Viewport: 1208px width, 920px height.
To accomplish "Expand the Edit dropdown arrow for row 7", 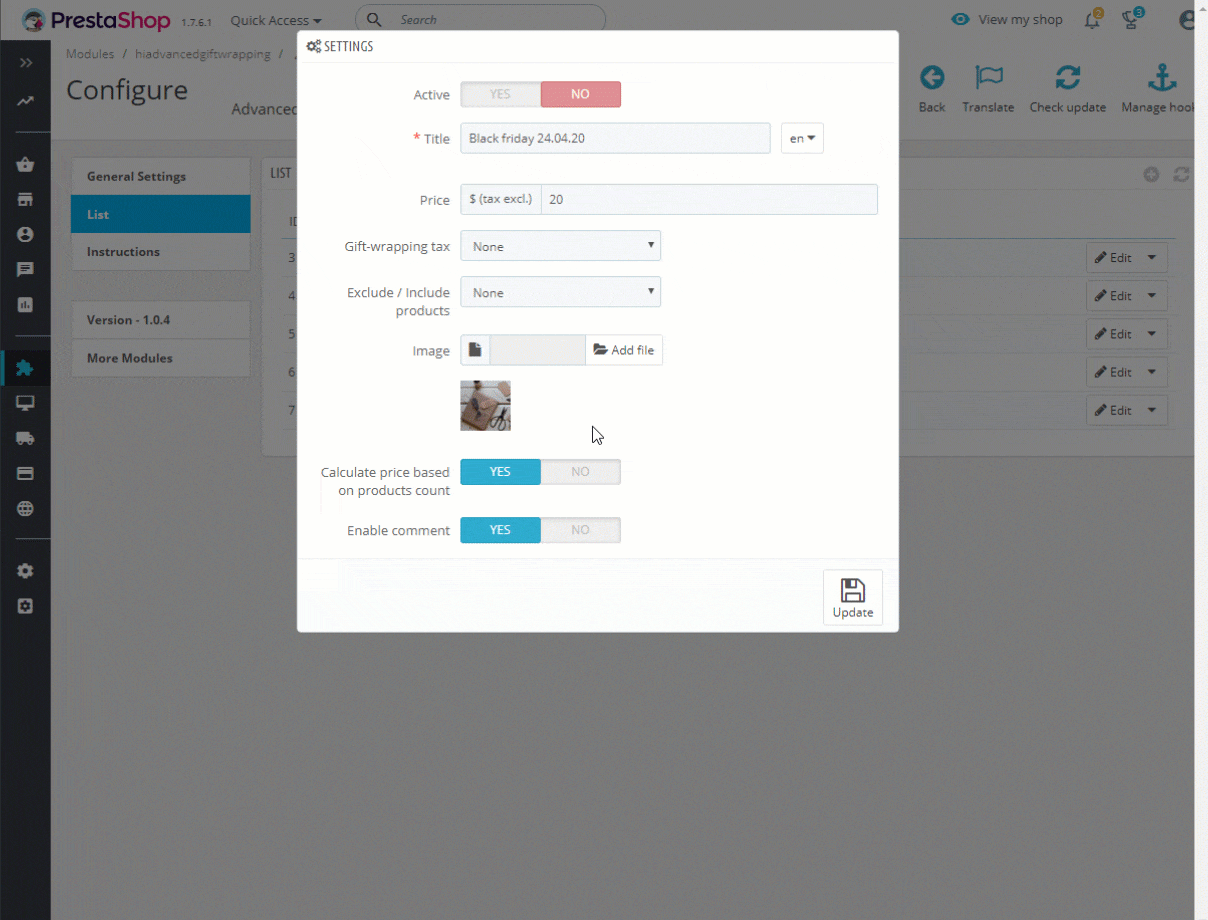I will [x=1151, y=409].
